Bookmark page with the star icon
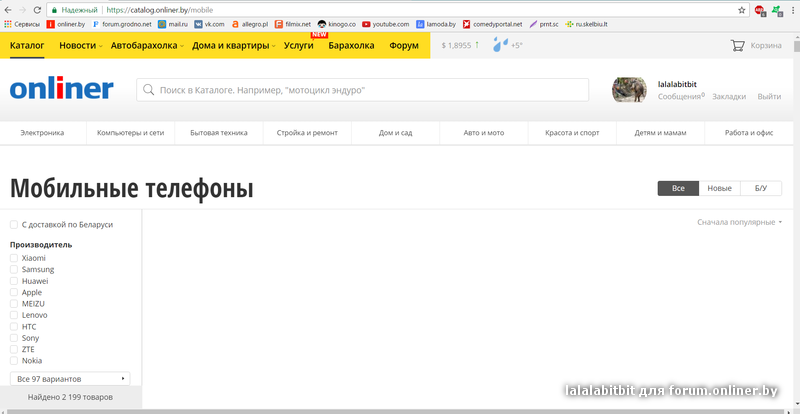Viewport: 800px width, 414px height. [741, 9]
